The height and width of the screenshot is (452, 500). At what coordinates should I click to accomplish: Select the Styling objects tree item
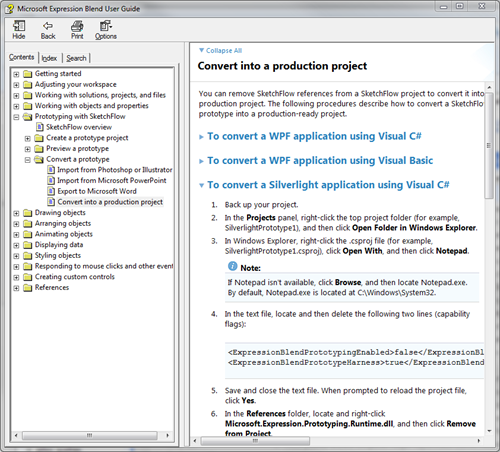click(x=58, y=255)
